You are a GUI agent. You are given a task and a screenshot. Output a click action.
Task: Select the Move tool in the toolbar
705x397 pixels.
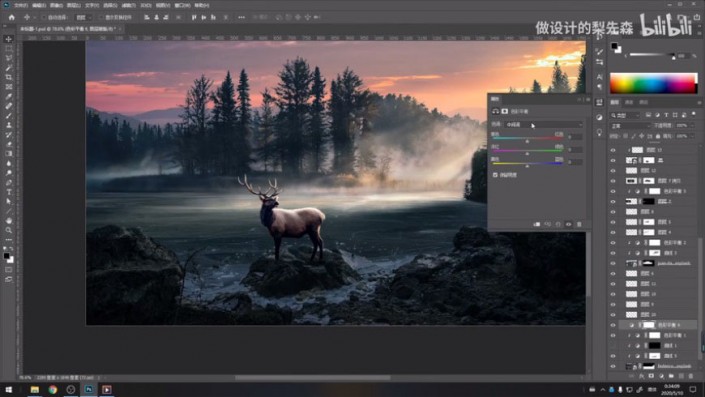click(9, 39)
